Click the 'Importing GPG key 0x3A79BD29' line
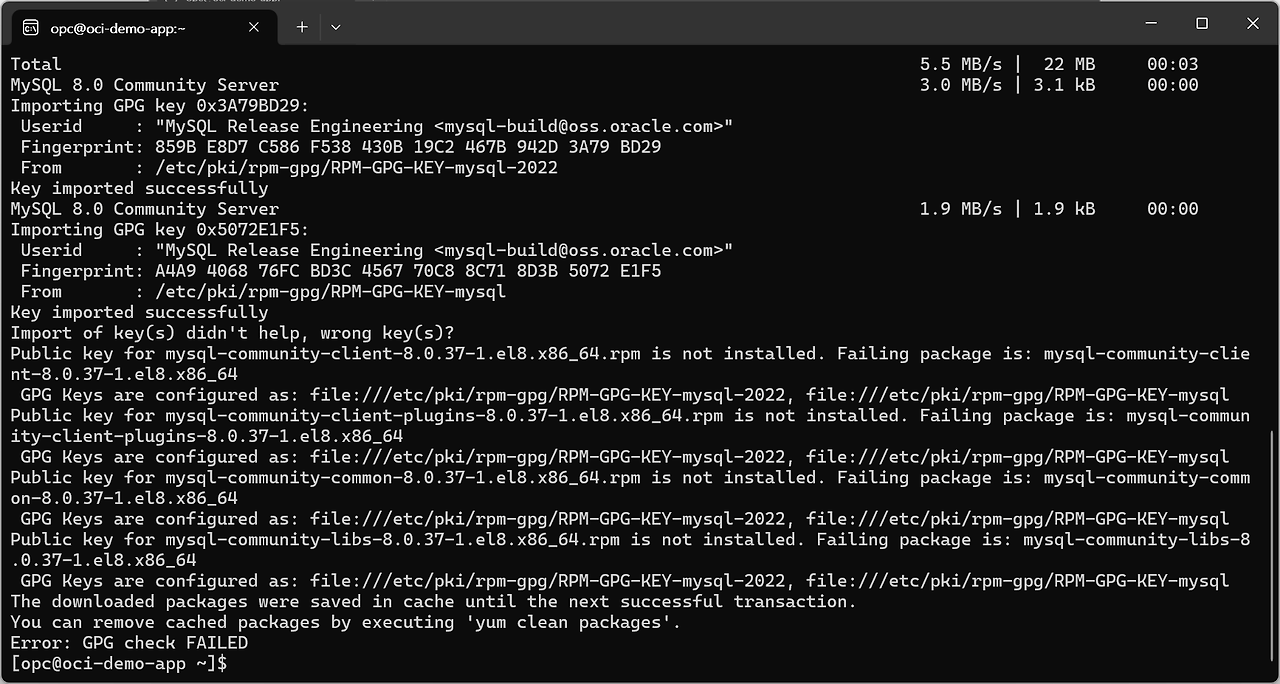The width and height of the screenshot is (1280, 684). (x=160, y=106)
